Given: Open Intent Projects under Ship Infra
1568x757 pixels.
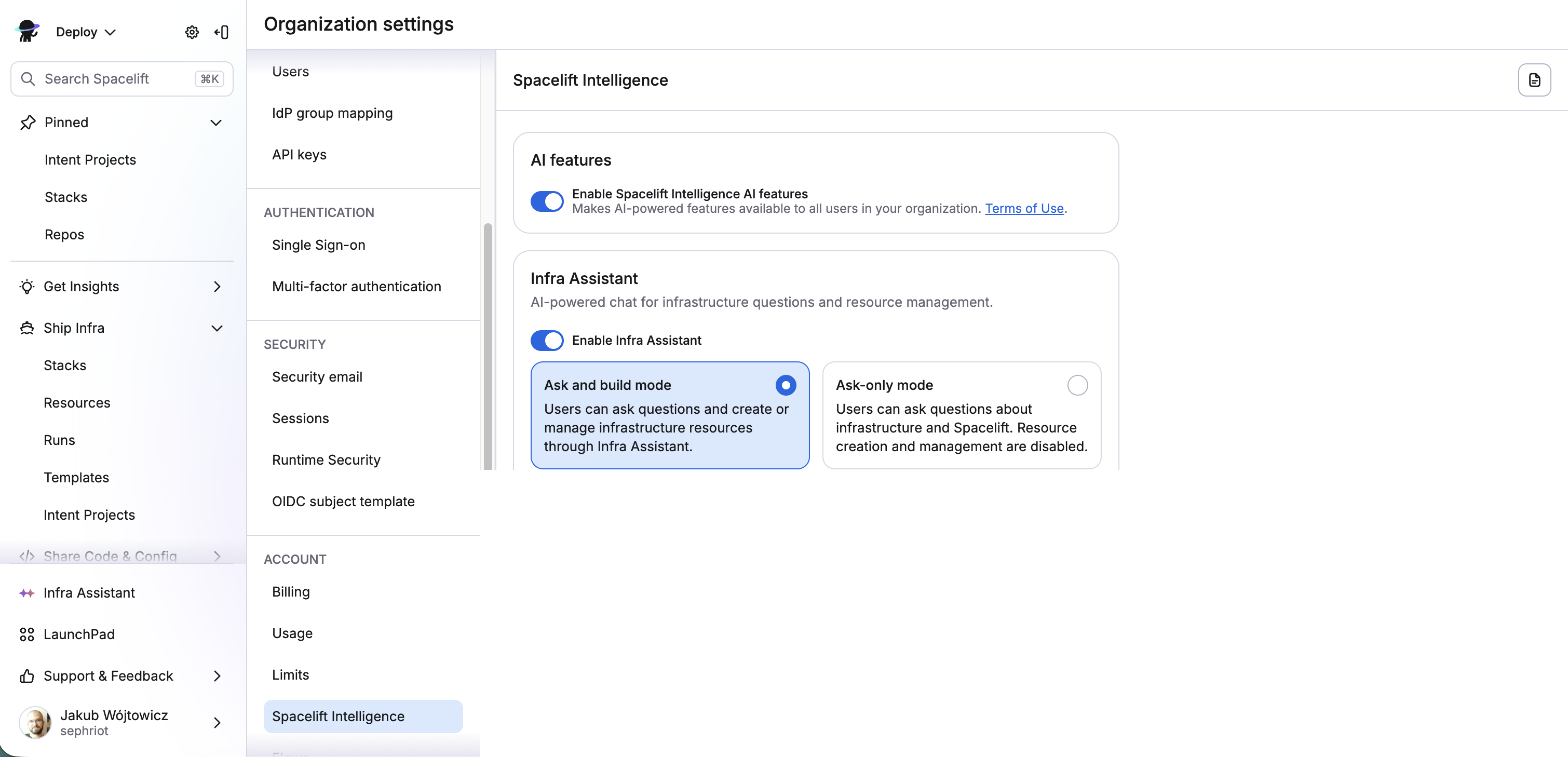Looking at the screenshot, I should click(x=89, y=515).
